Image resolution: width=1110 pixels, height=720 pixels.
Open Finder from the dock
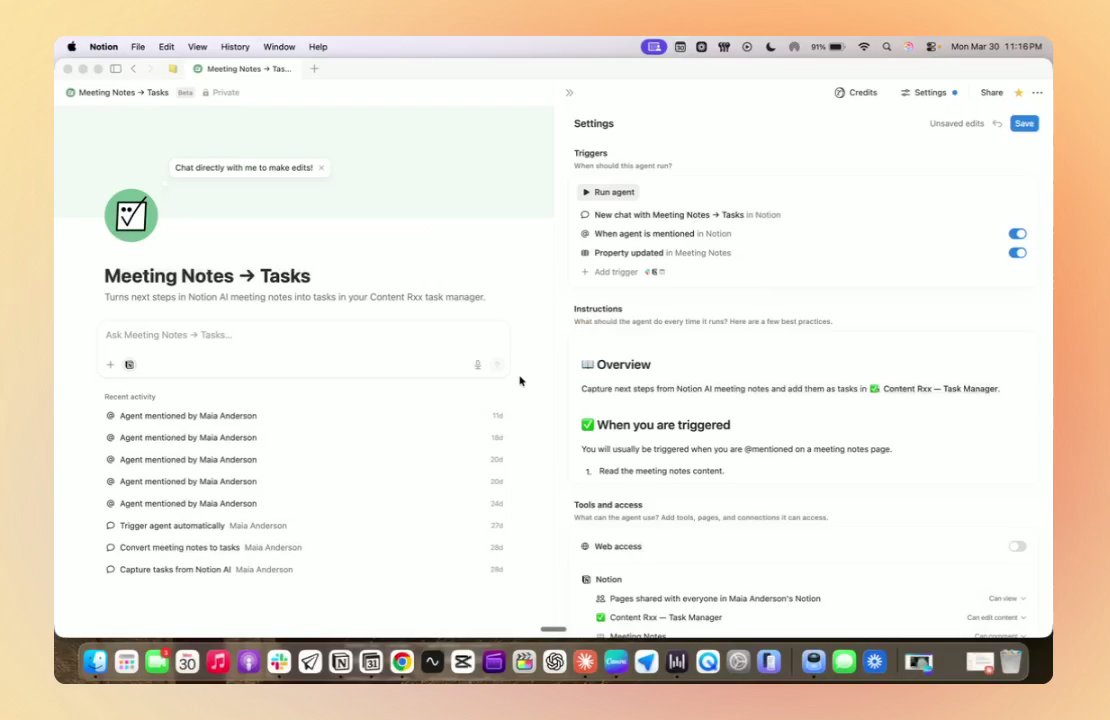(96, 662)
